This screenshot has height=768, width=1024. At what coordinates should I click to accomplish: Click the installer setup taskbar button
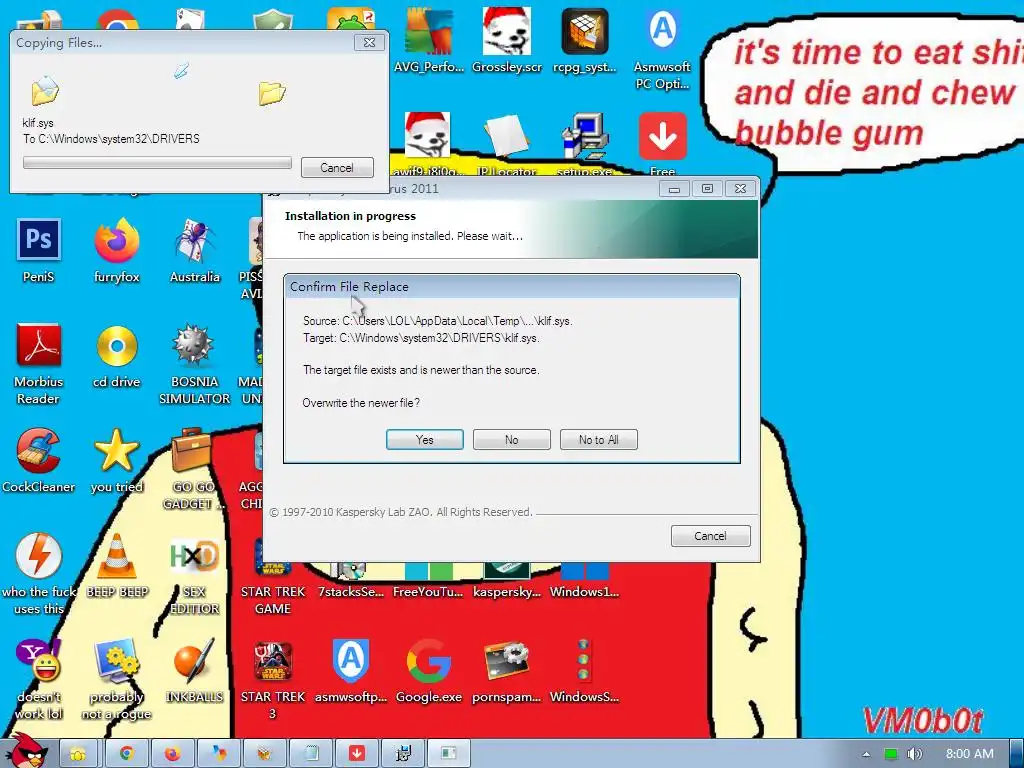tap(403, 754)
